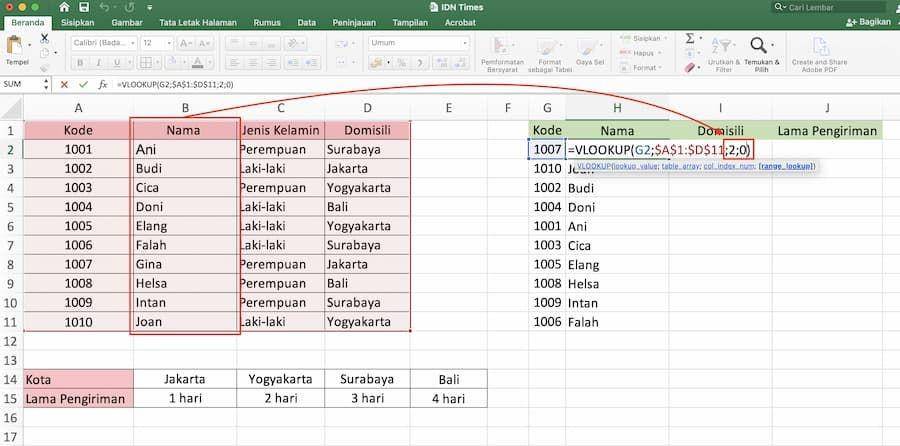Screen dimensions: 900x446
Task: Click the AutoSum sigma icon
Action: pos(690,38)
